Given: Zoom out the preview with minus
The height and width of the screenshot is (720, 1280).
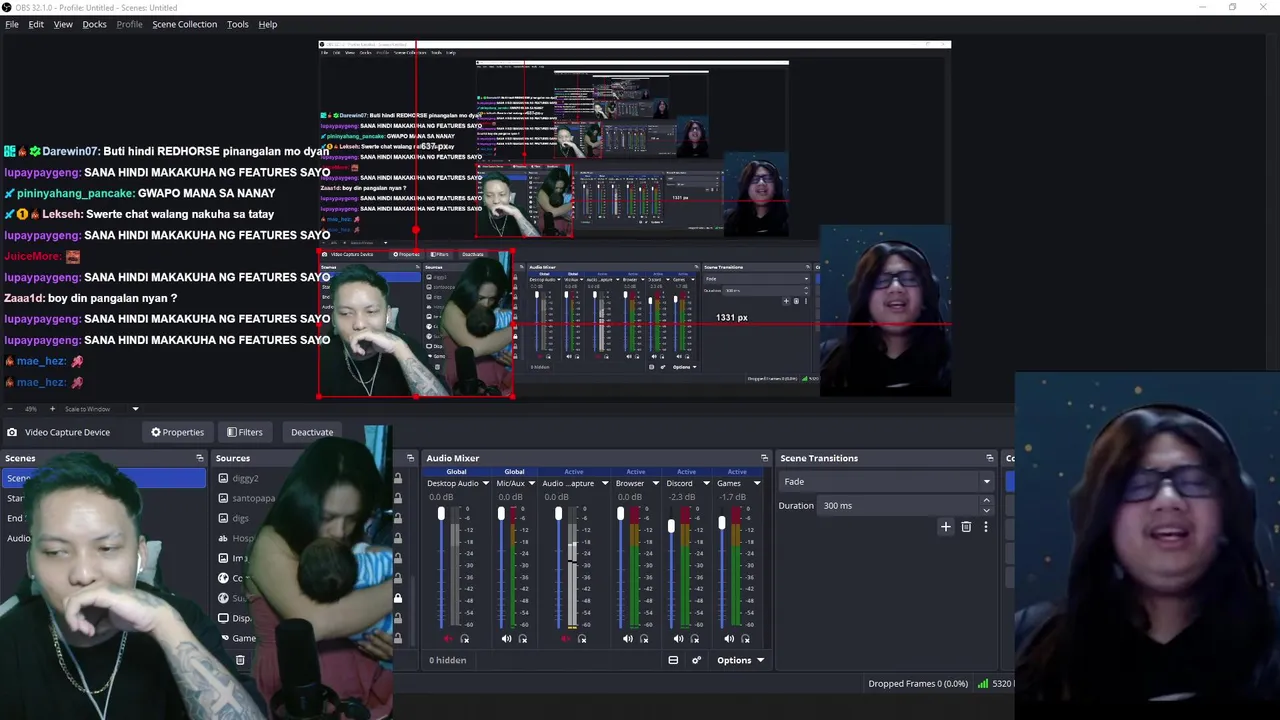Looking at the screenshot, I should coord(10,409).
